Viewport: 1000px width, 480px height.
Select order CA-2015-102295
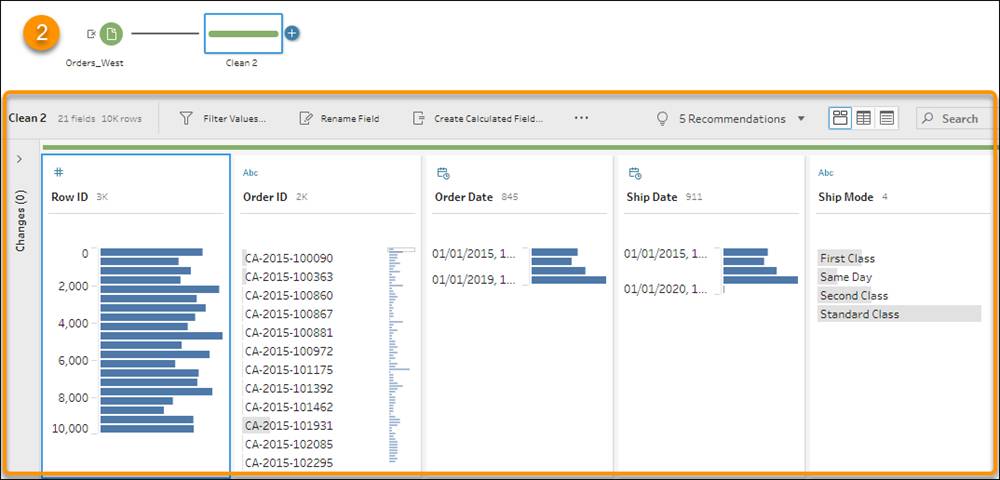289,462
